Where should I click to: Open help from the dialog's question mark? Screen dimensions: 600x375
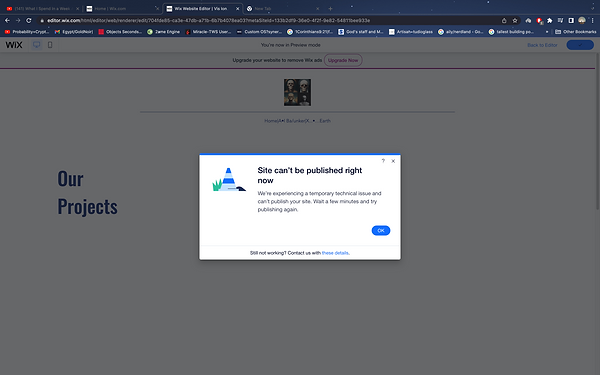tap(383, 161)
